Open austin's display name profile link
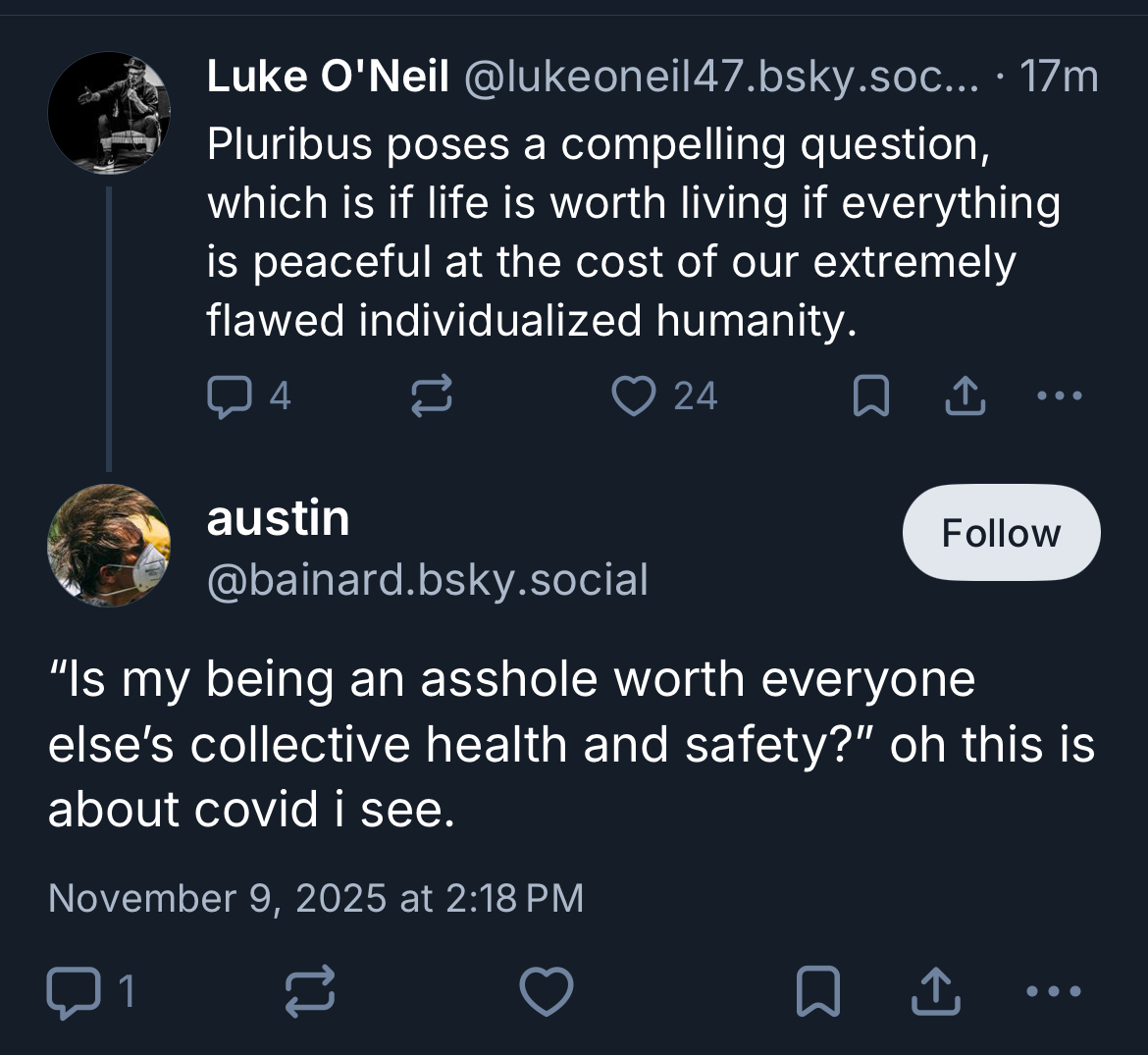Screen dimensions: 1148x1055 point(278,518)
